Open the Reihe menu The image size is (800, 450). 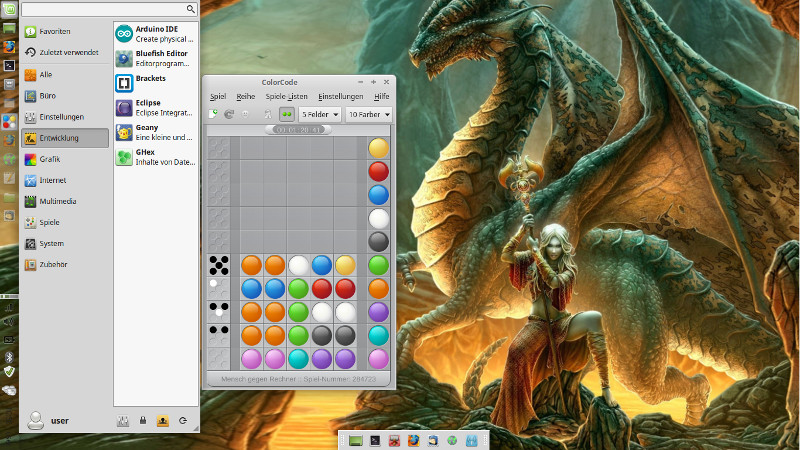[245, 96]
